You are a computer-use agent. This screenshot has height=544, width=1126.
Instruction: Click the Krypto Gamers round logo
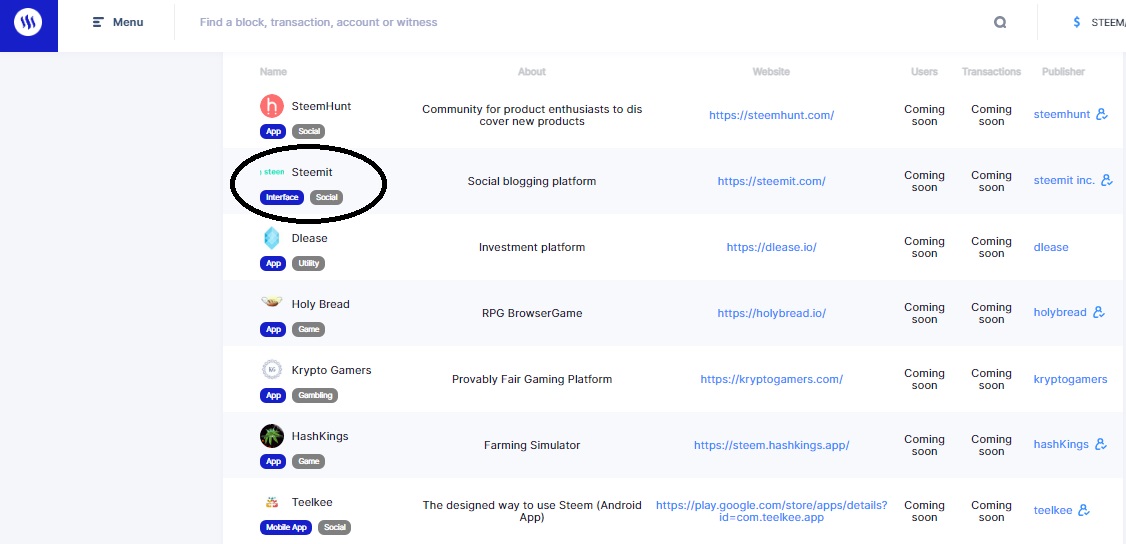point(271,370)
